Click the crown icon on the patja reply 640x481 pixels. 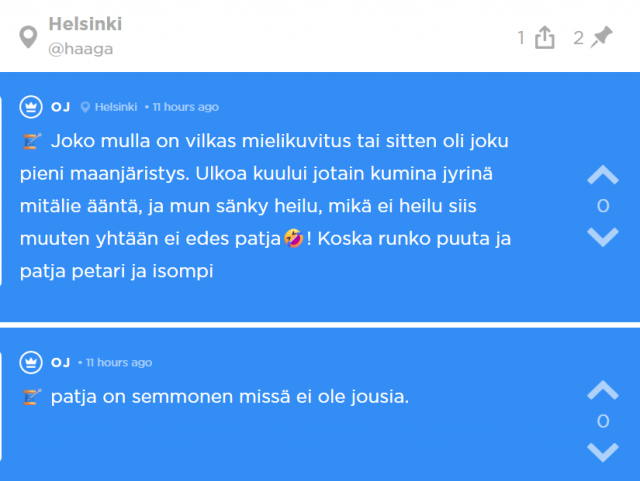click(x=31, y=362)
